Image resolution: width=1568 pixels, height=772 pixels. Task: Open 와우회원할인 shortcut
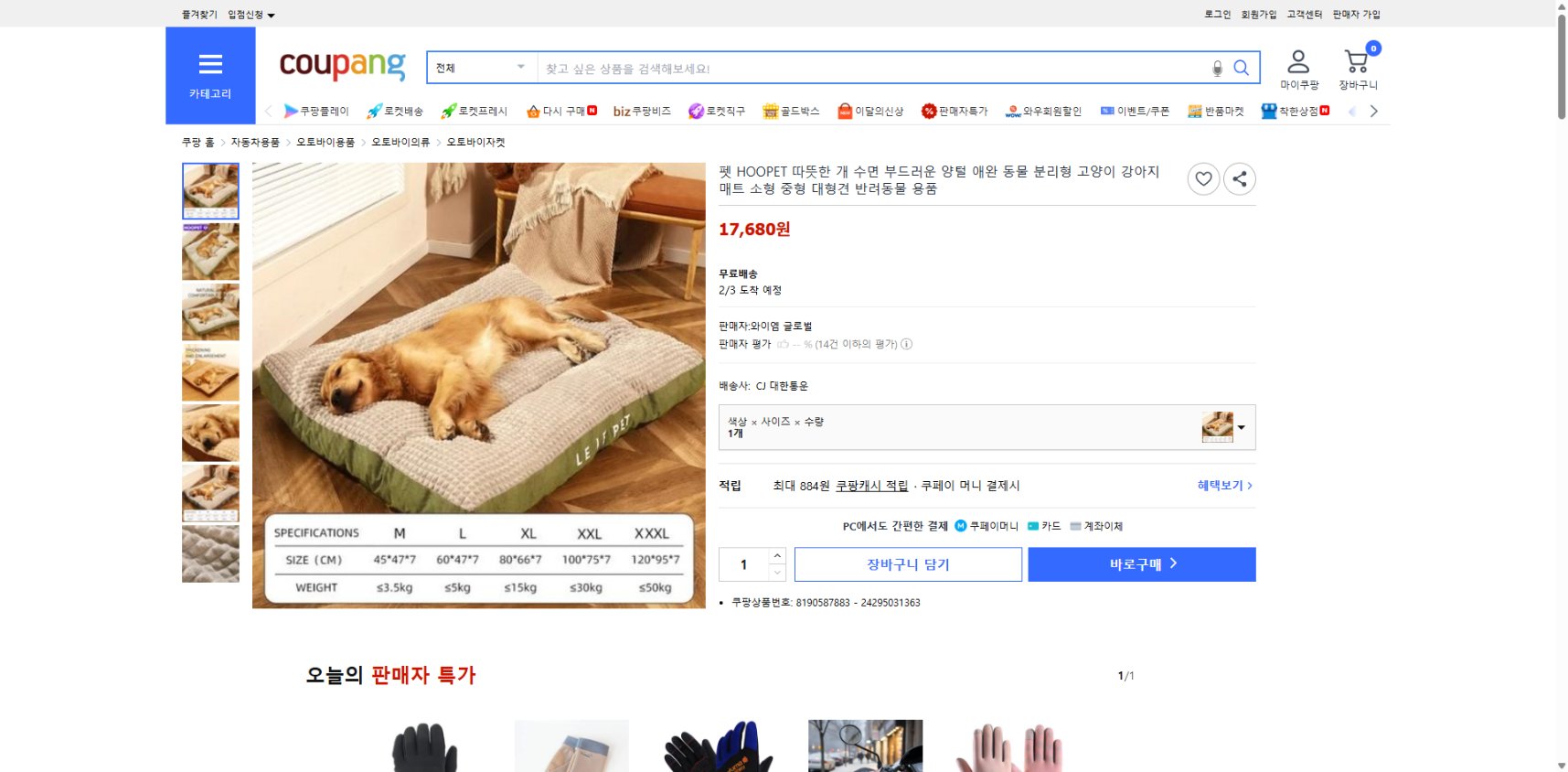pos(1043,111)
